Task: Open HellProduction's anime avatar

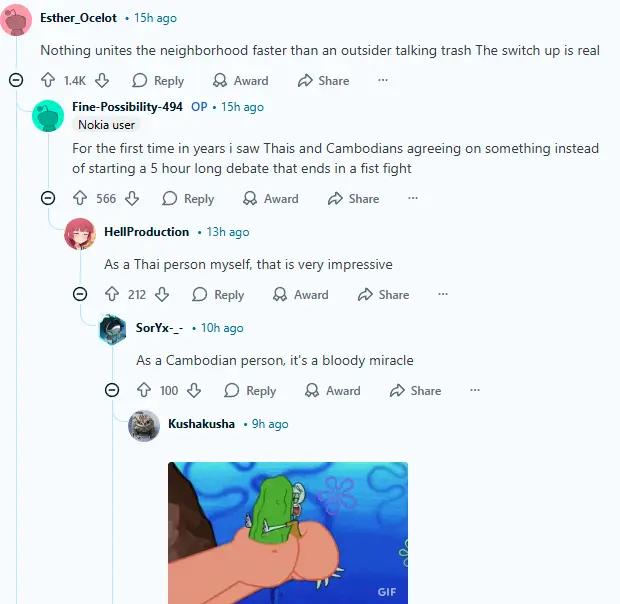Action: click(80, 234)
